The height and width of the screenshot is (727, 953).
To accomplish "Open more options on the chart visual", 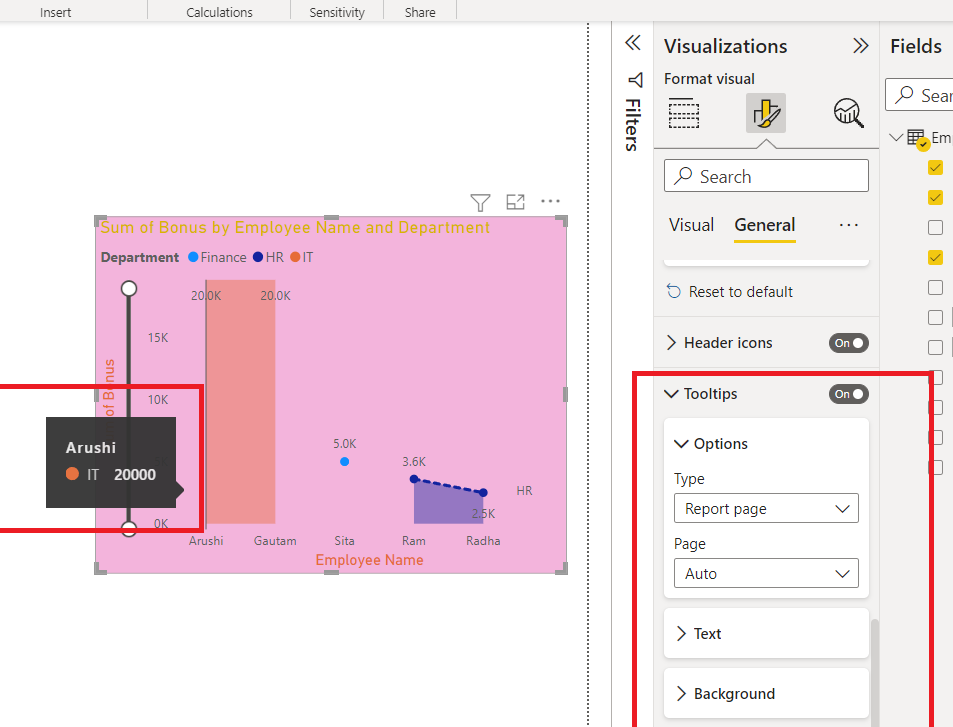I will tap(550, 201).
